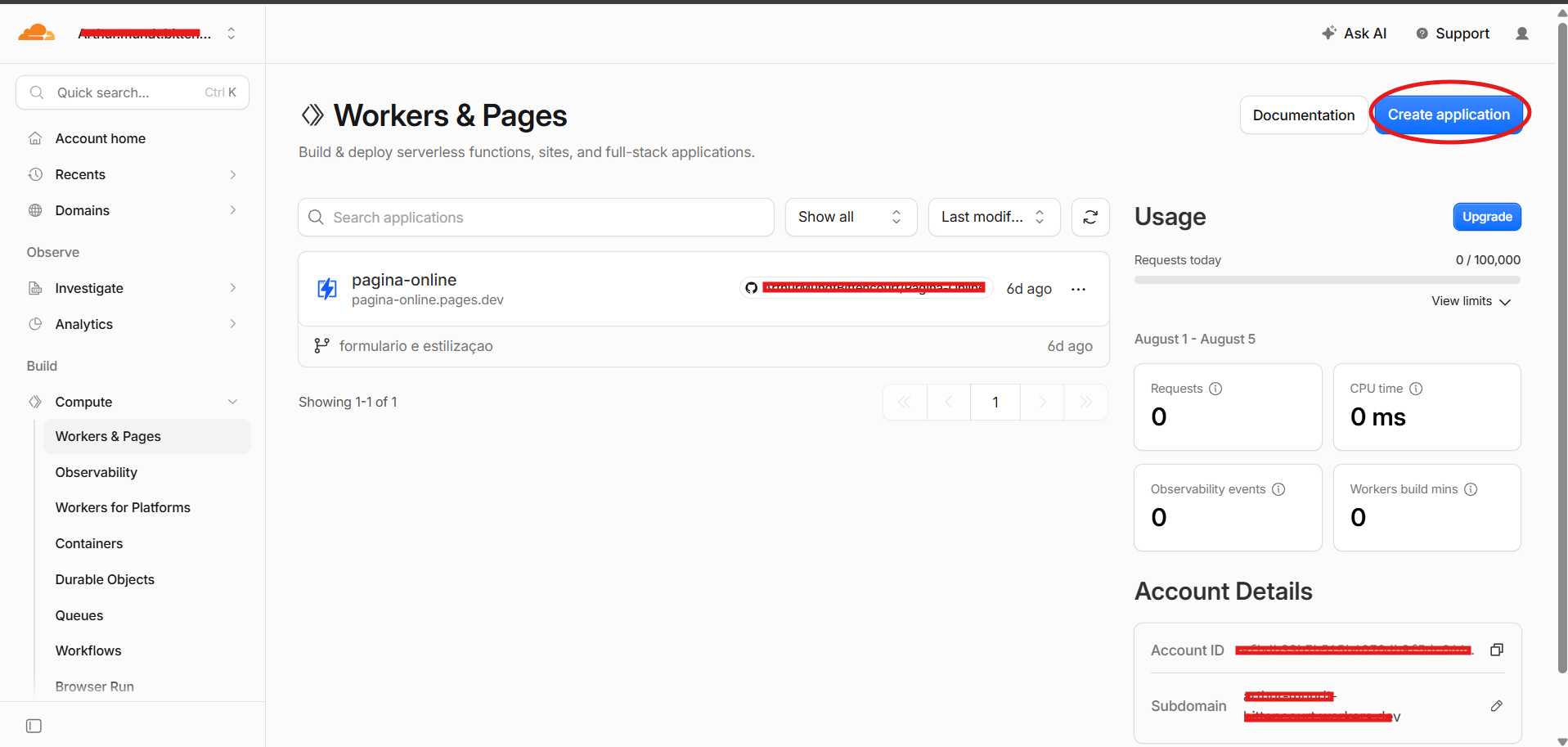Expand the Recents chevron
1568x747 pixels.
pyautogui.click(x=233, y=175)
